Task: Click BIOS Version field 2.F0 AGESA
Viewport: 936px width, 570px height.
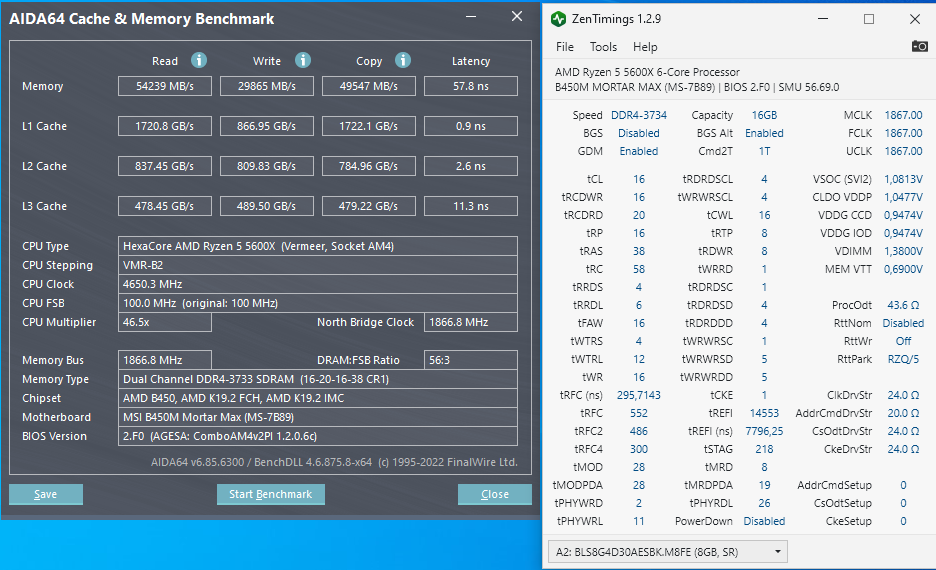Action: click(318, 436)
